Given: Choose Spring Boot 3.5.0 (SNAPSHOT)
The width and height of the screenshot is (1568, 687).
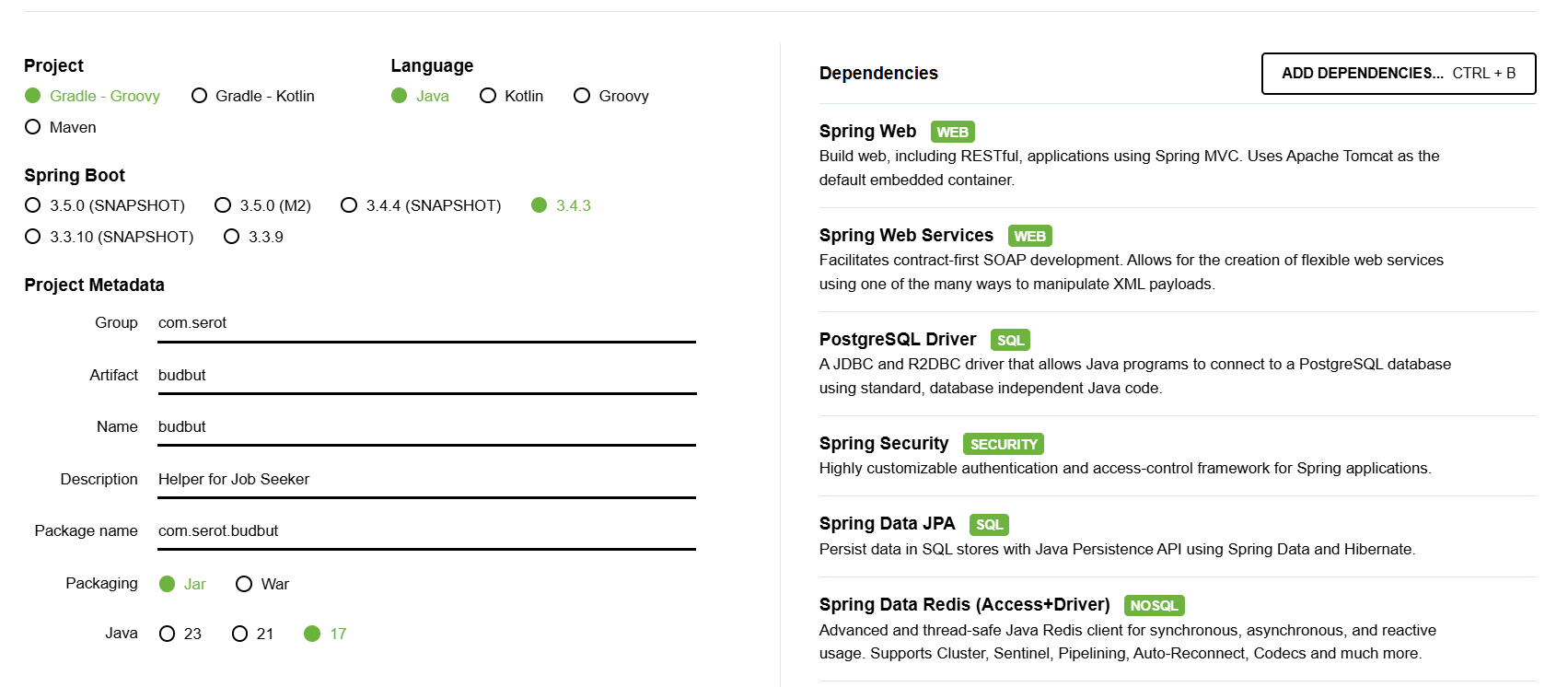Looking at the screenshot, I should (105, 205).
